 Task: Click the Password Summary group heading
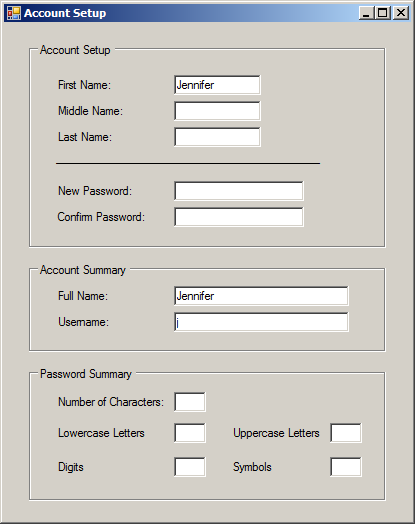pyautogui.click(x=86, y=374)
